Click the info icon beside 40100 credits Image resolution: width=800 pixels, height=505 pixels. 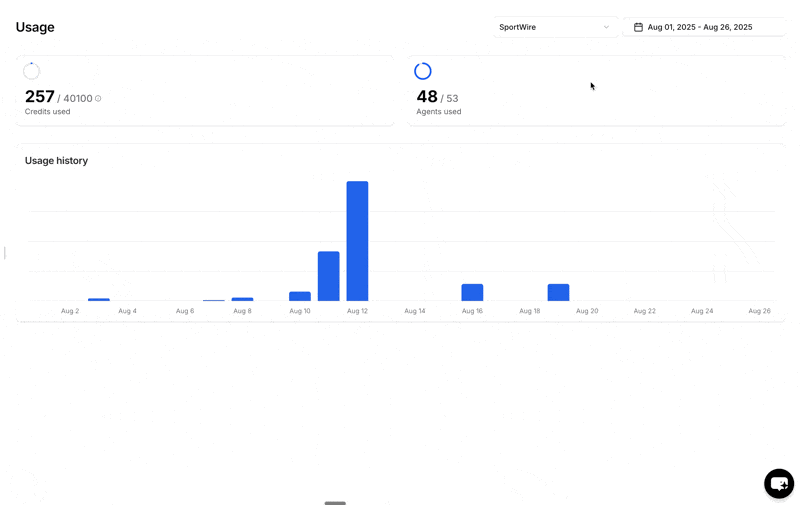[x=98, y=98]
